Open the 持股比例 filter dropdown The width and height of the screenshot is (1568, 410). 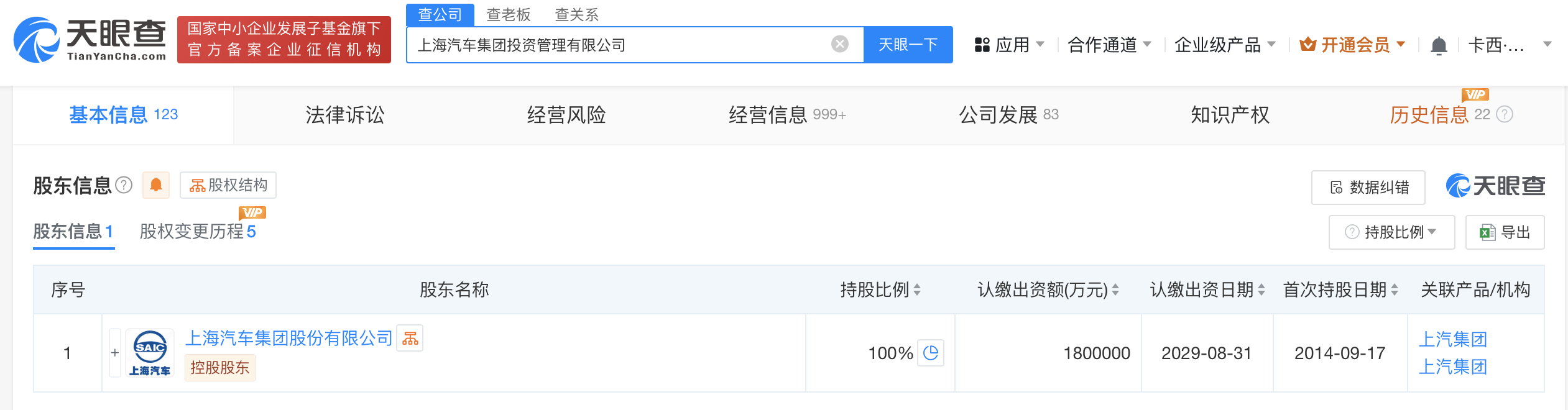1391,232
